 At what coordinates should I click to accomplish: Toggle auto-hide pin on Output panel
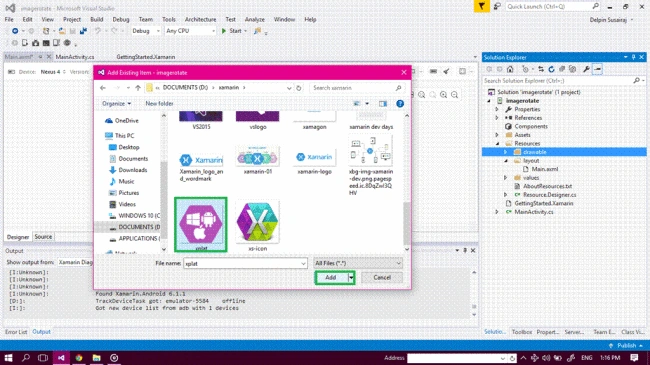(465, 251)
